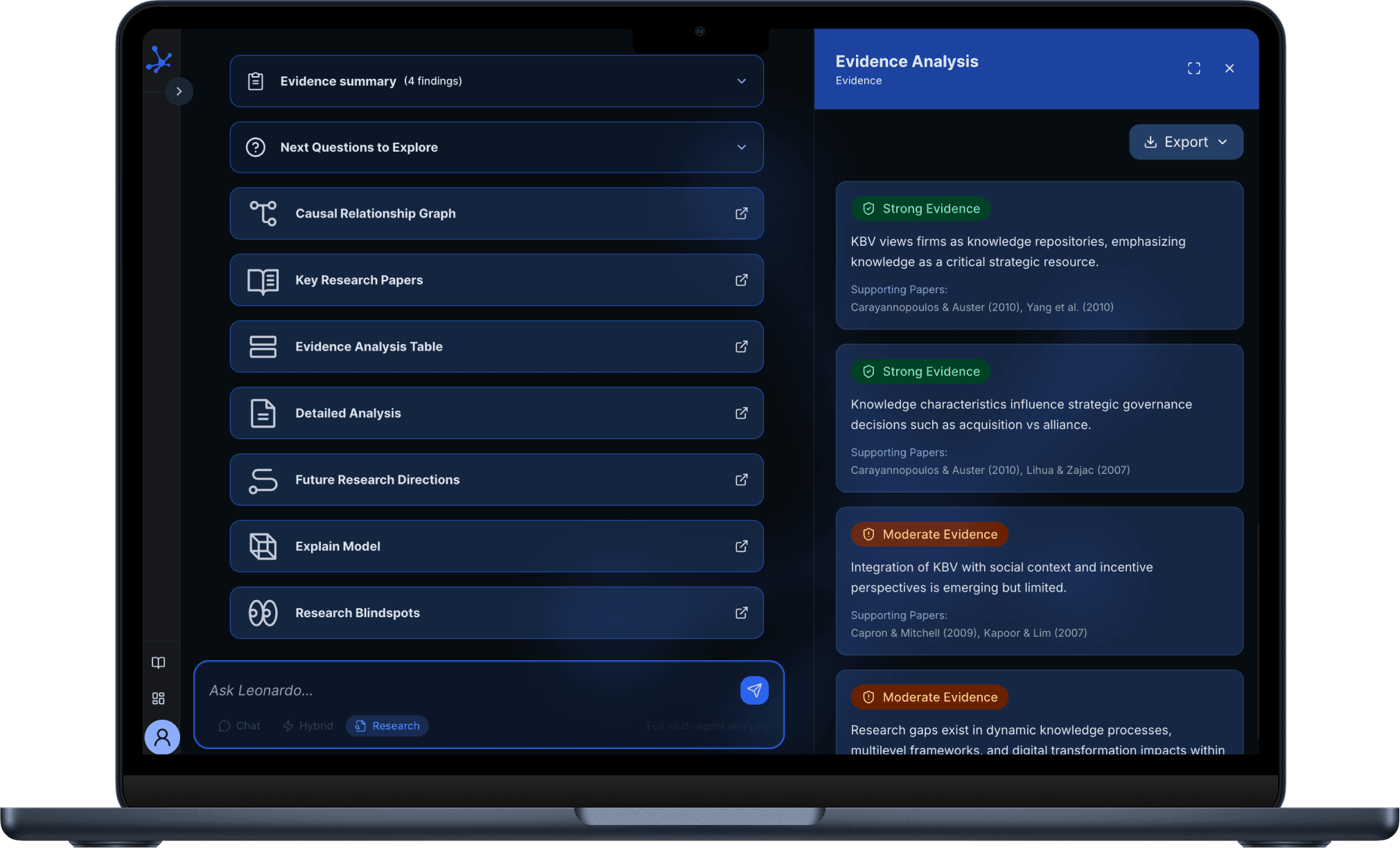This screenshot has width=1400, height=848.
Task: Collapse the Evidence summary section
Action: point(741,81)
